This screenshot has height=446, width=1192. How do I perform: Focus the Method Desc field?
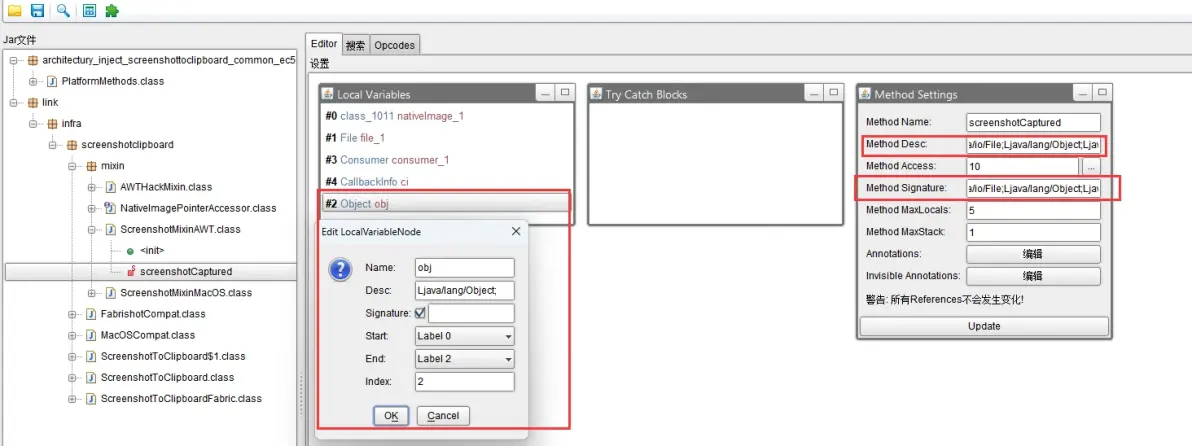(x=1033, y=144)
